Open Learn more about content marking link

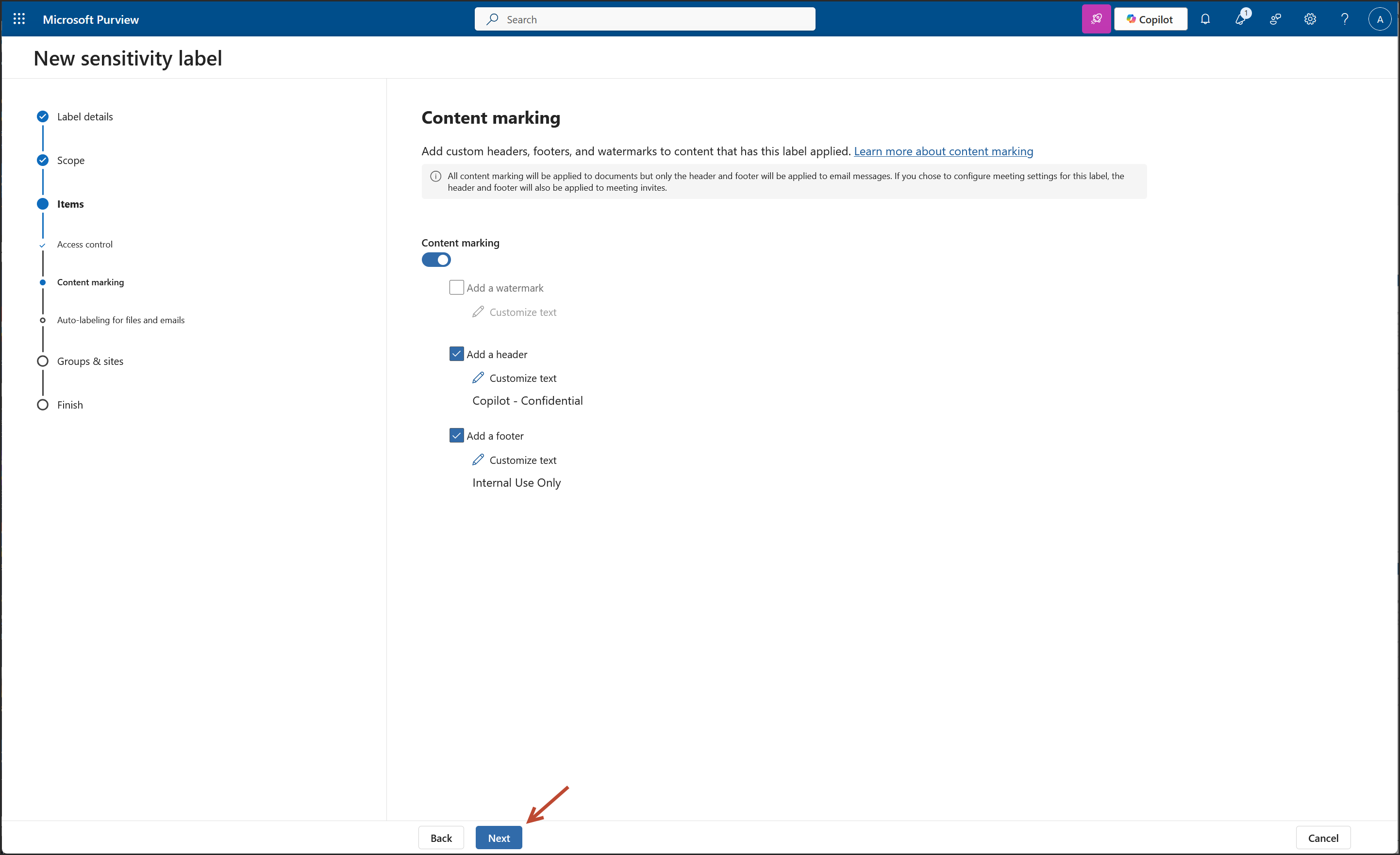click(943, 151)
